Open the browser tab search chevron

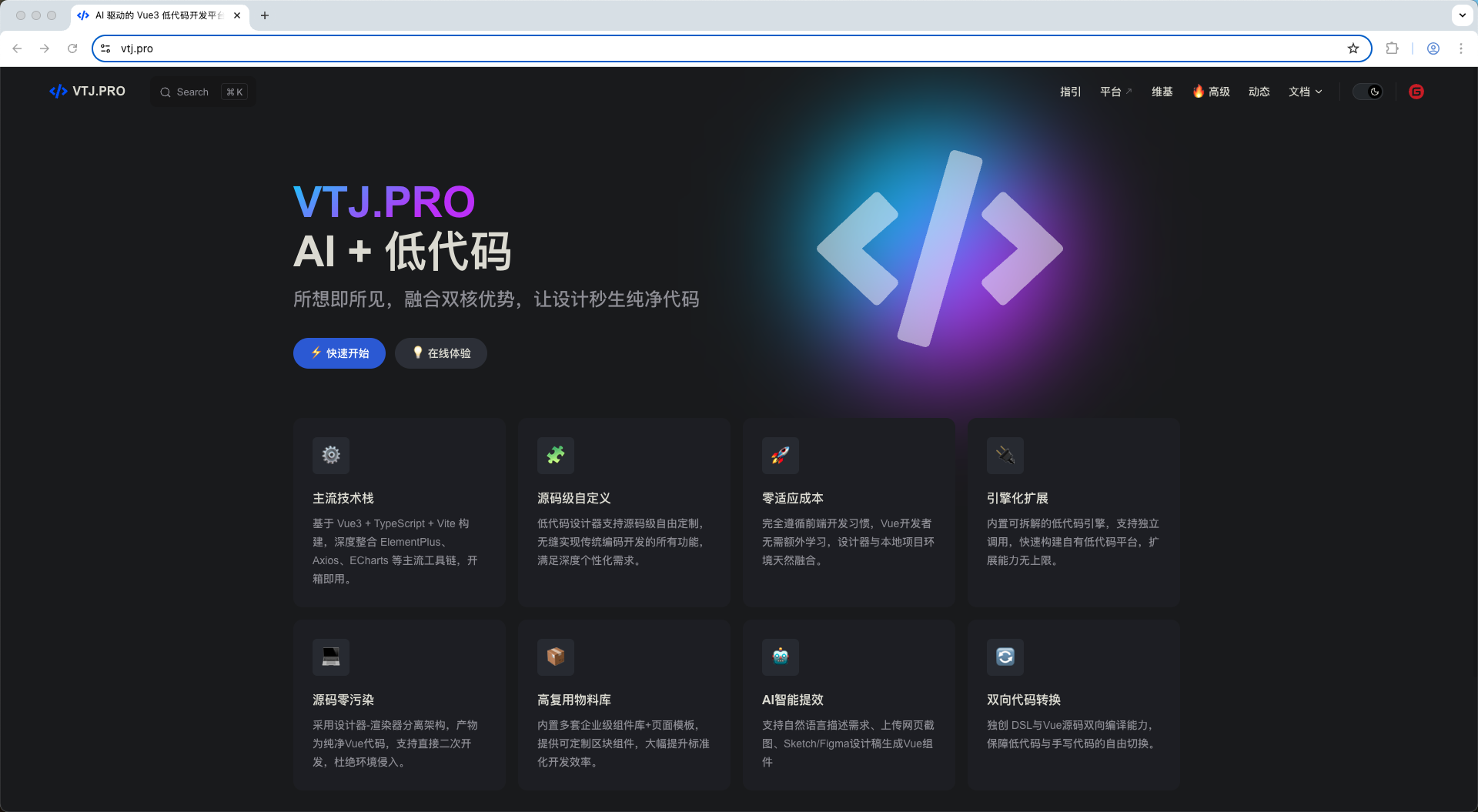[x=1461, y=15]
